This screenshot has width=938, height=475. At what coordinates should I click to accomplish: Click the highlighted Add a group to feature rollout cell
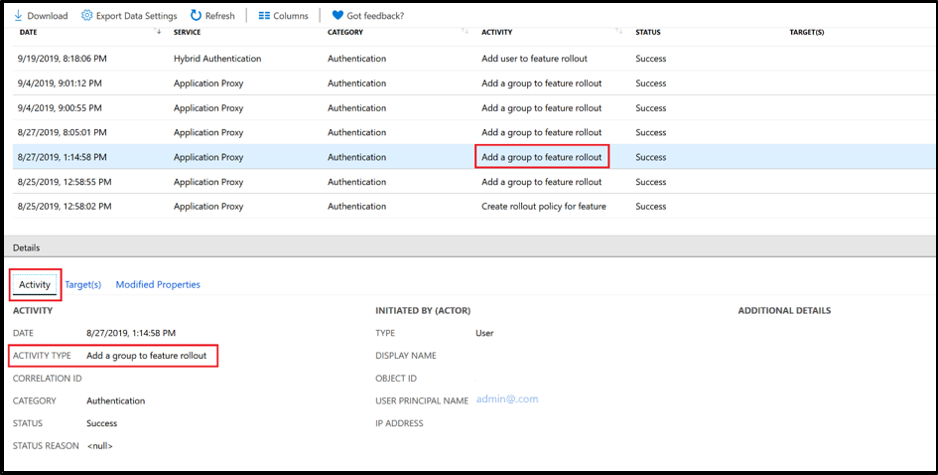coord(541,157)
